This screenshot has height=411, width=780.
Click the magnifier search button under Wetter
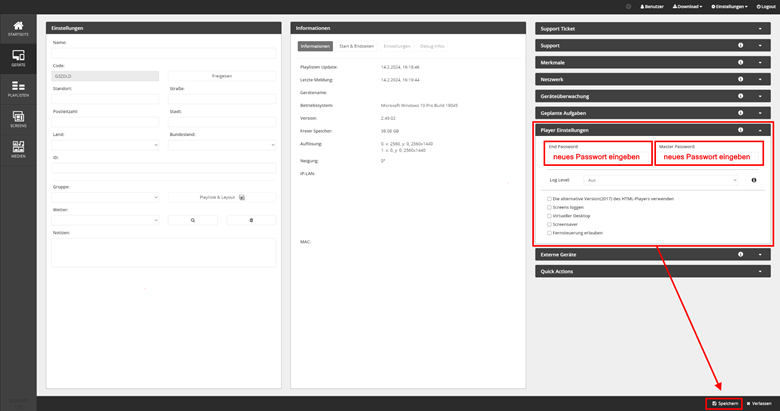coord(192,219)
